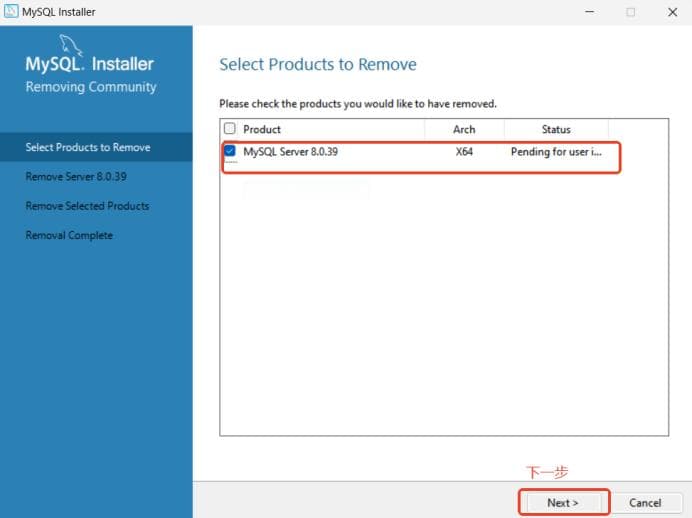Click the MySQL dolphin logo in sidebar
Viewport: 692px width, 518px height.
point(71,45)
